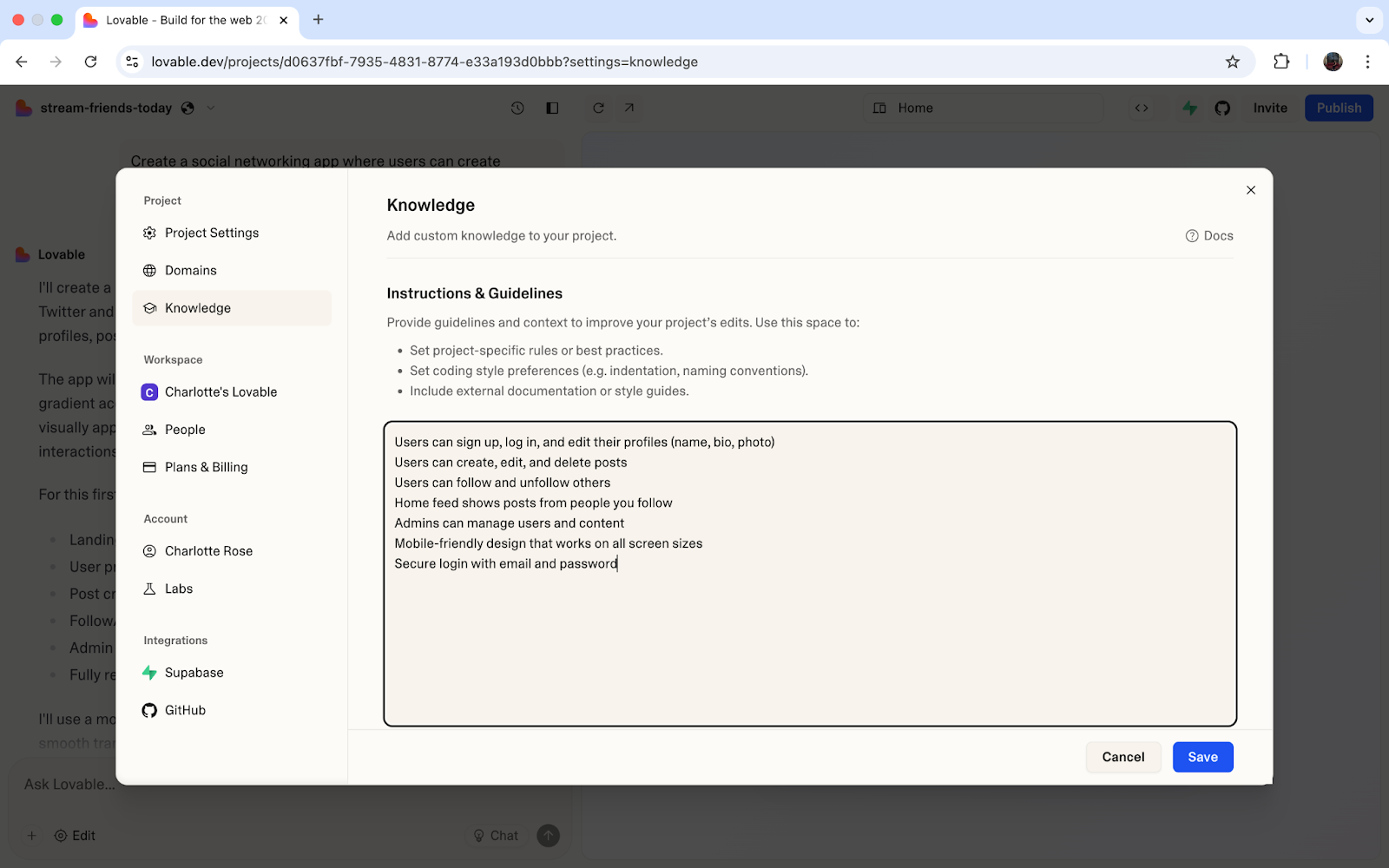The image size is (1389, 868).
Task: Save the knowledge instructions
Action: click(x=1202, y=757)
